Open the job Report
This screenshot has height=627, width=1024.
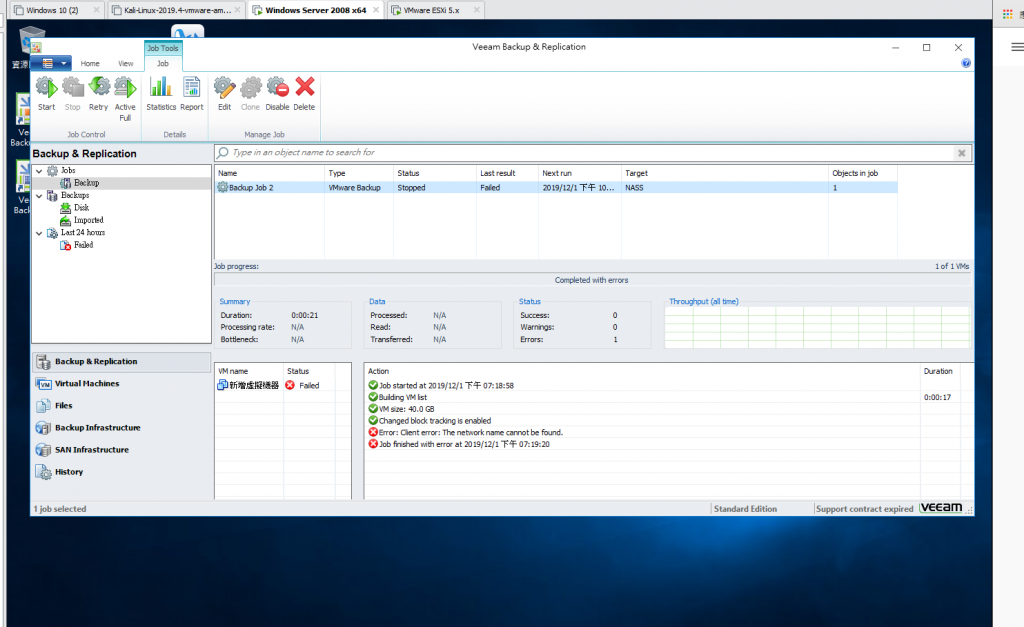point(191,93)
